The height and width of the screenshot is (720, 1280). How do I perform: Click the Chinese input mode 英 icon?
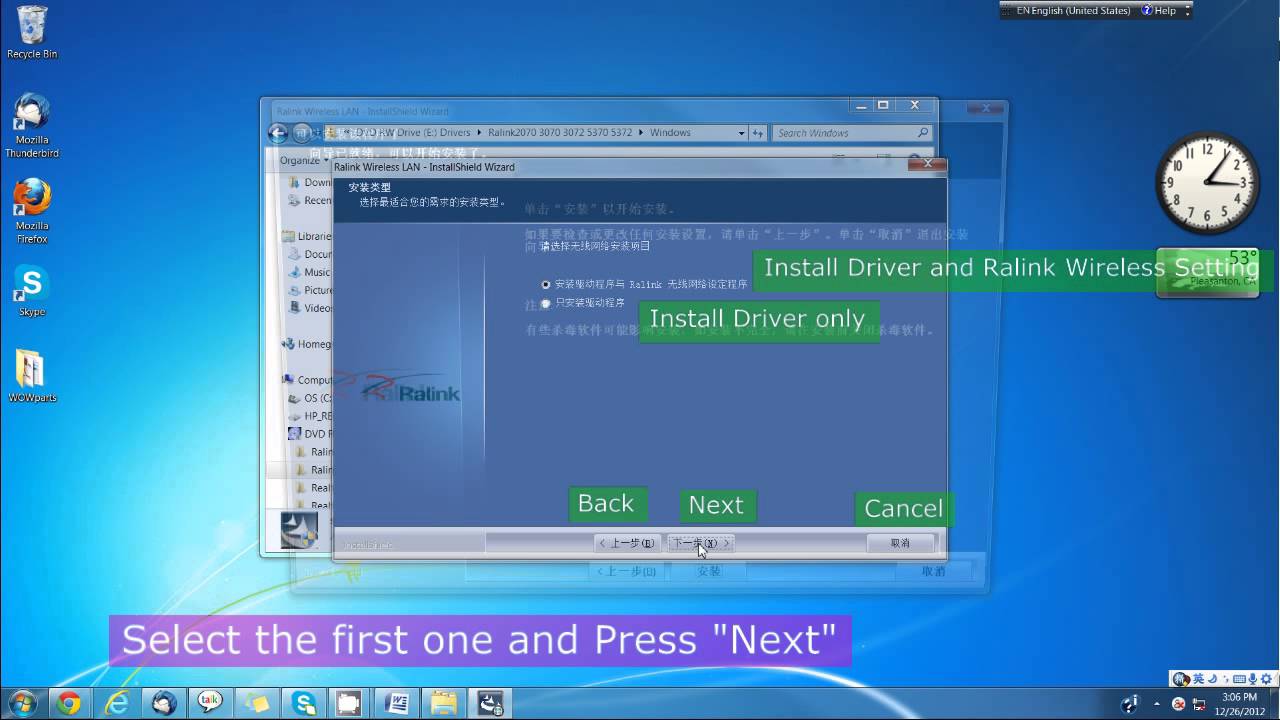point(1199,679)
